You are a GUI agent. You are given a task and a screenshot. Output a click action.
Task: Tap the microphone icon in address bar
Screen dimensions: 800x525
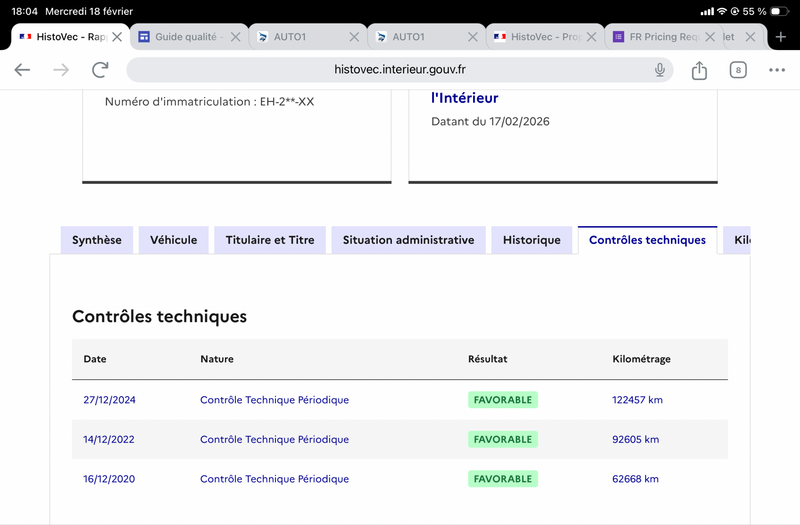coord(660,70)
